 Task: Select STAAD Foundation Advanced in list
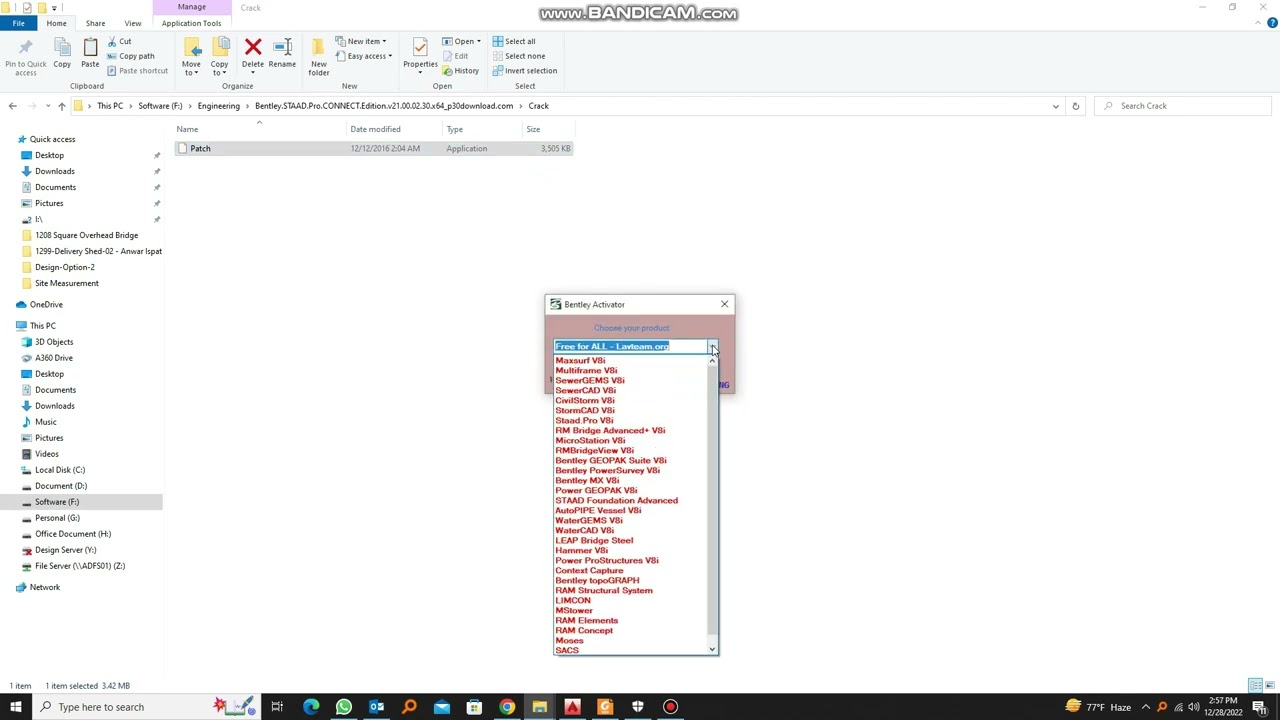616,501
